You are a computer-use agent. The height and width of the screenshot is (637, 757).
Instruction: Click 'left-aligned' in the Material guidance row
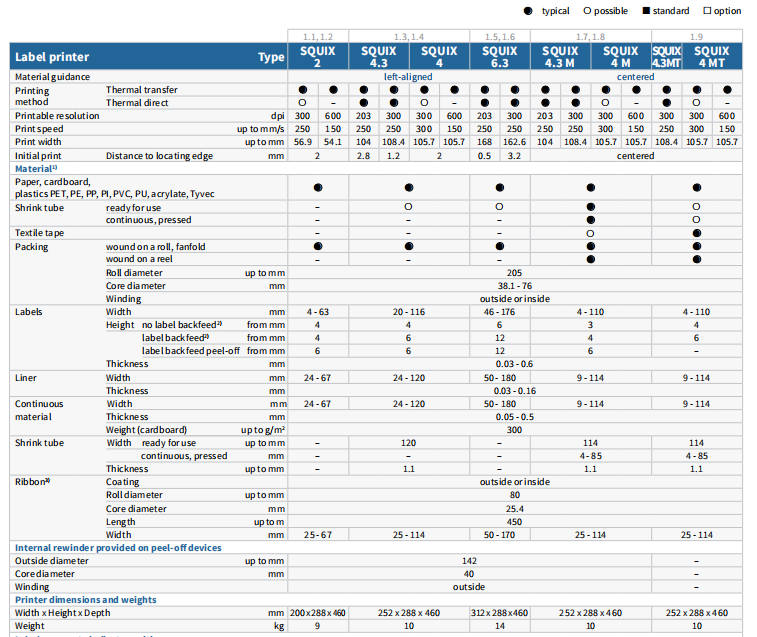click(408, 77)
